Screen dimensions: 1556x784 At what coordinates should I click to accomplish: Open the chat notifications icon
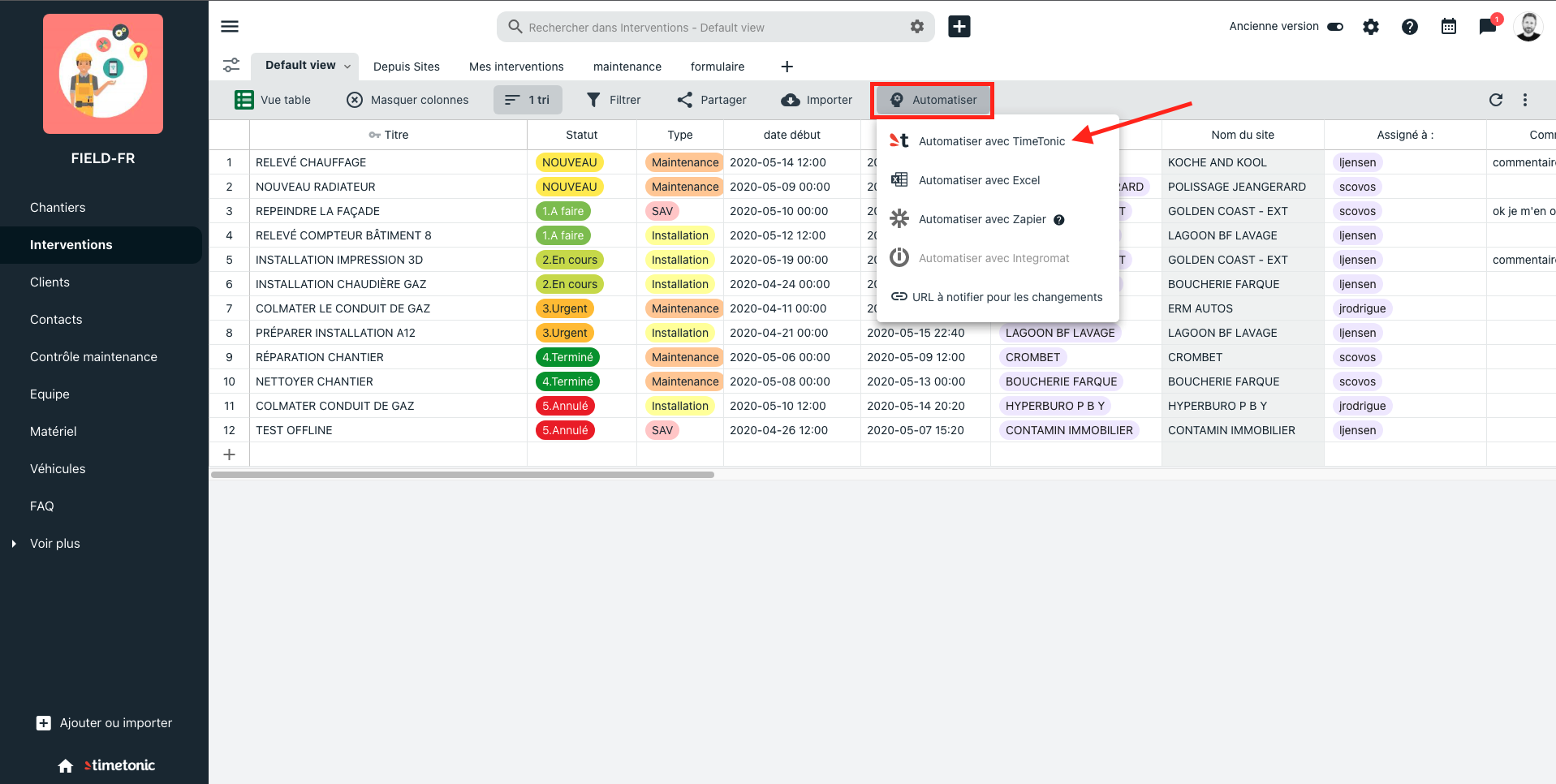pos(1488,27)
